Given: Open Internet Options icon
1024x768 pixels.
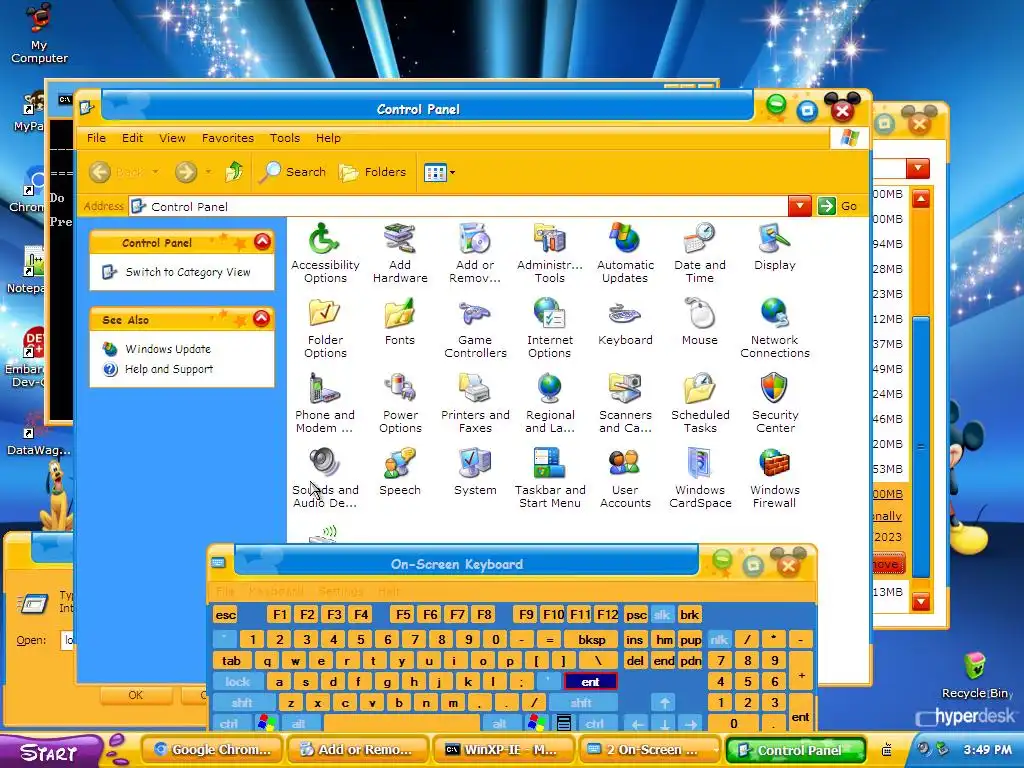Looking at the screenshot, I should (x=550, y=328).
